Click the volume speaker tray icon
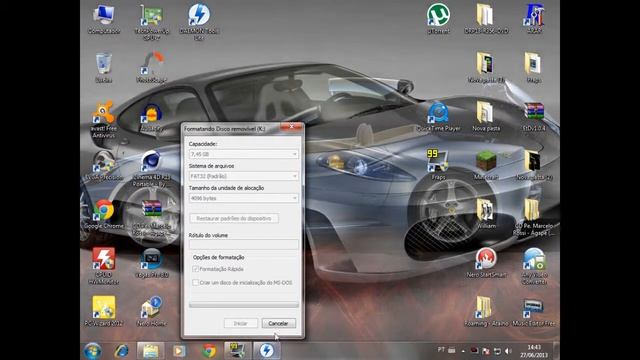The height and width of the screenshot is (360, 640). point(508,351)
